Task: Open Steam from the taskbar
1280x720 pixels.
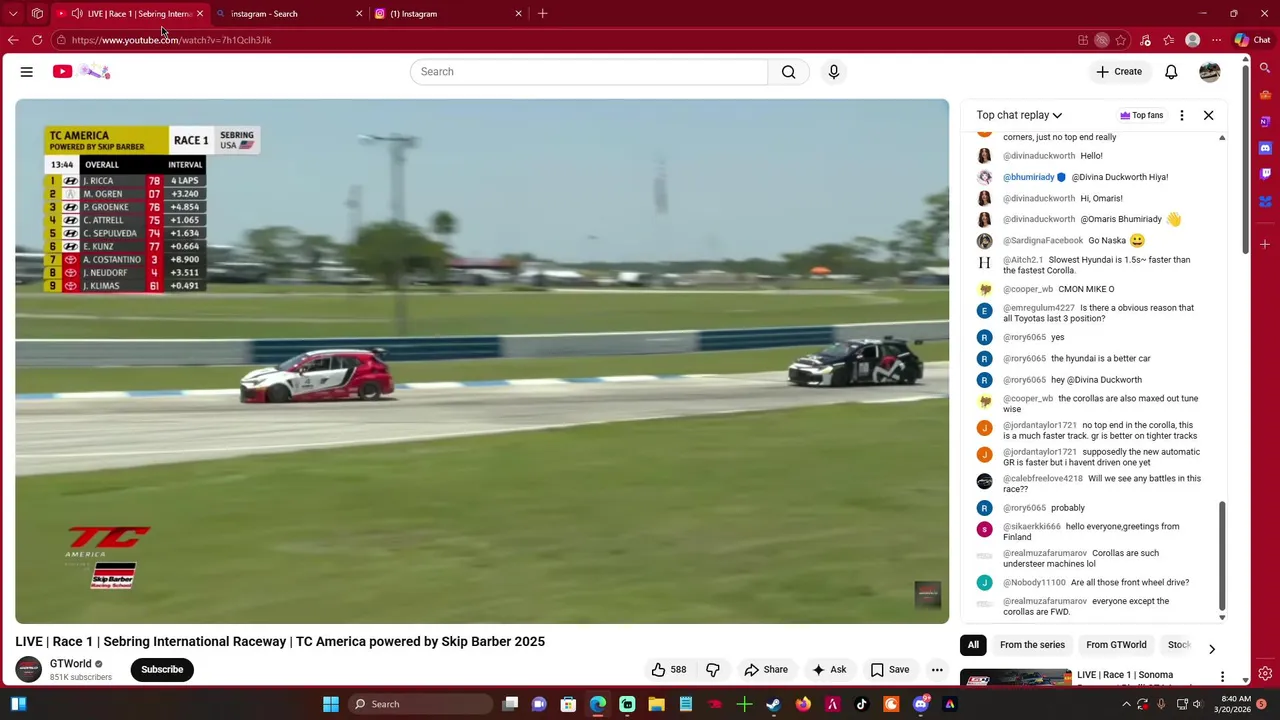Action: coord(773,704)
